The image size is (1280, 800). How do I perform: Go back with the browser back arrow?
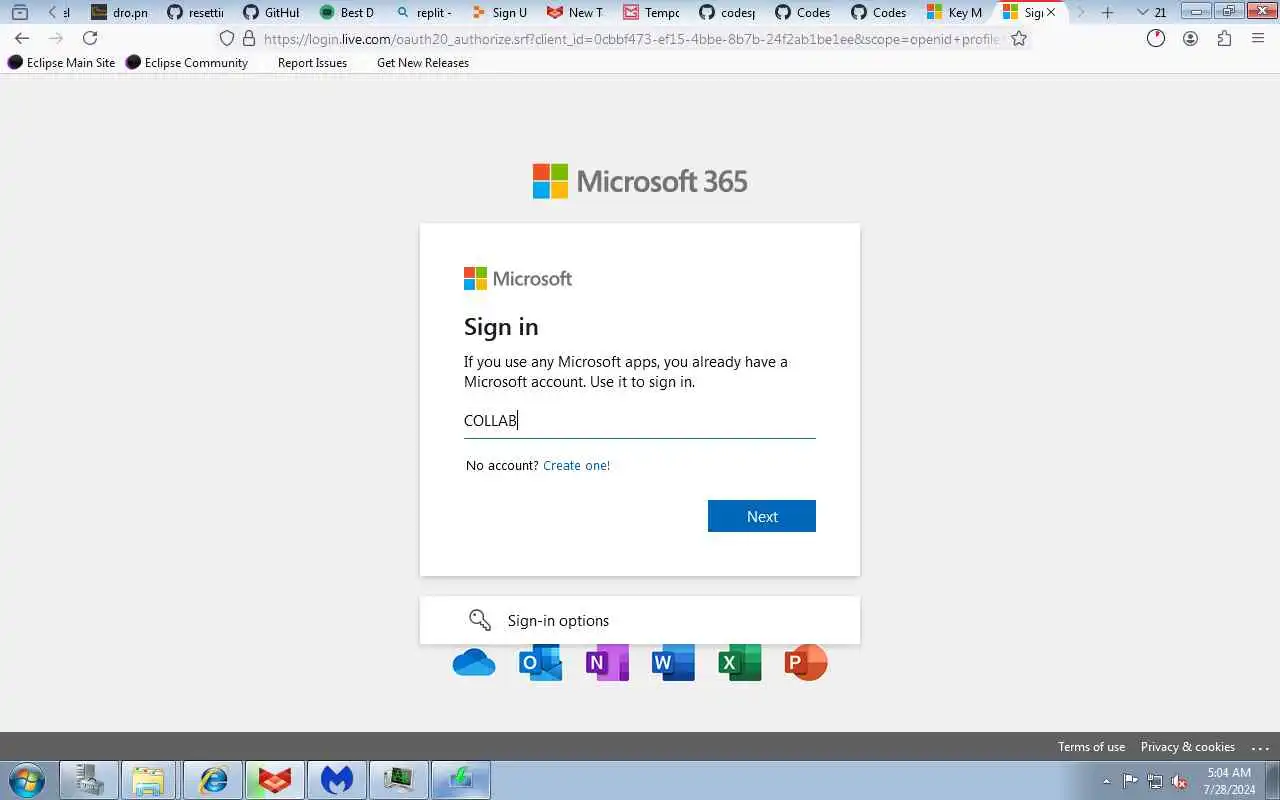point(22,38)
